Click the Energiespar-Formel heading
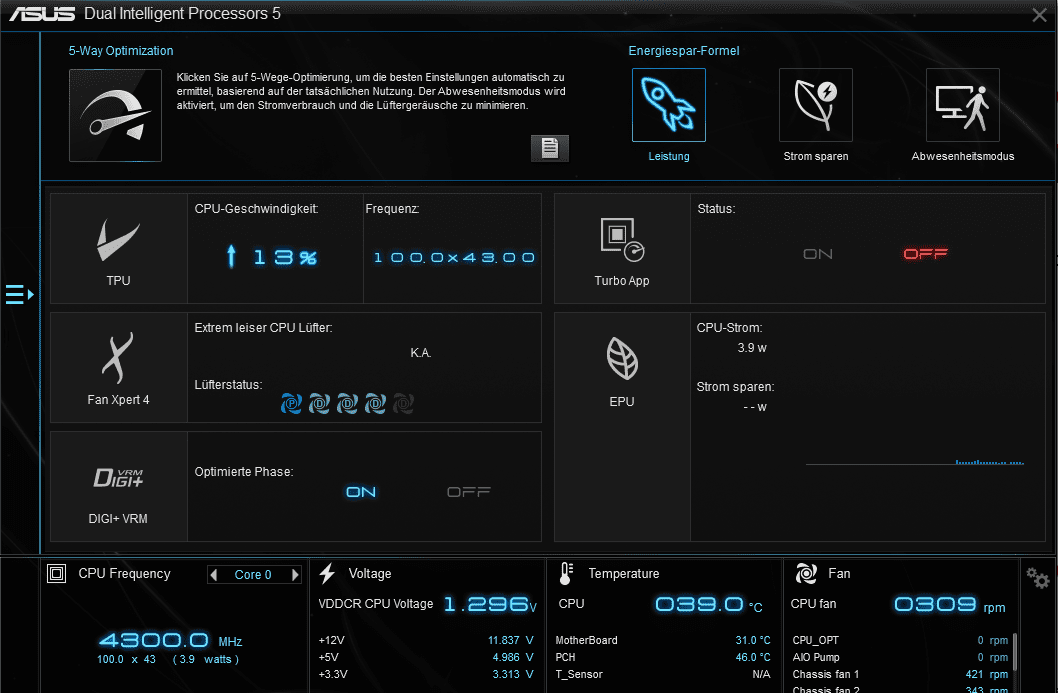Viewport: 1058px width, 693px height. point(684,51)
